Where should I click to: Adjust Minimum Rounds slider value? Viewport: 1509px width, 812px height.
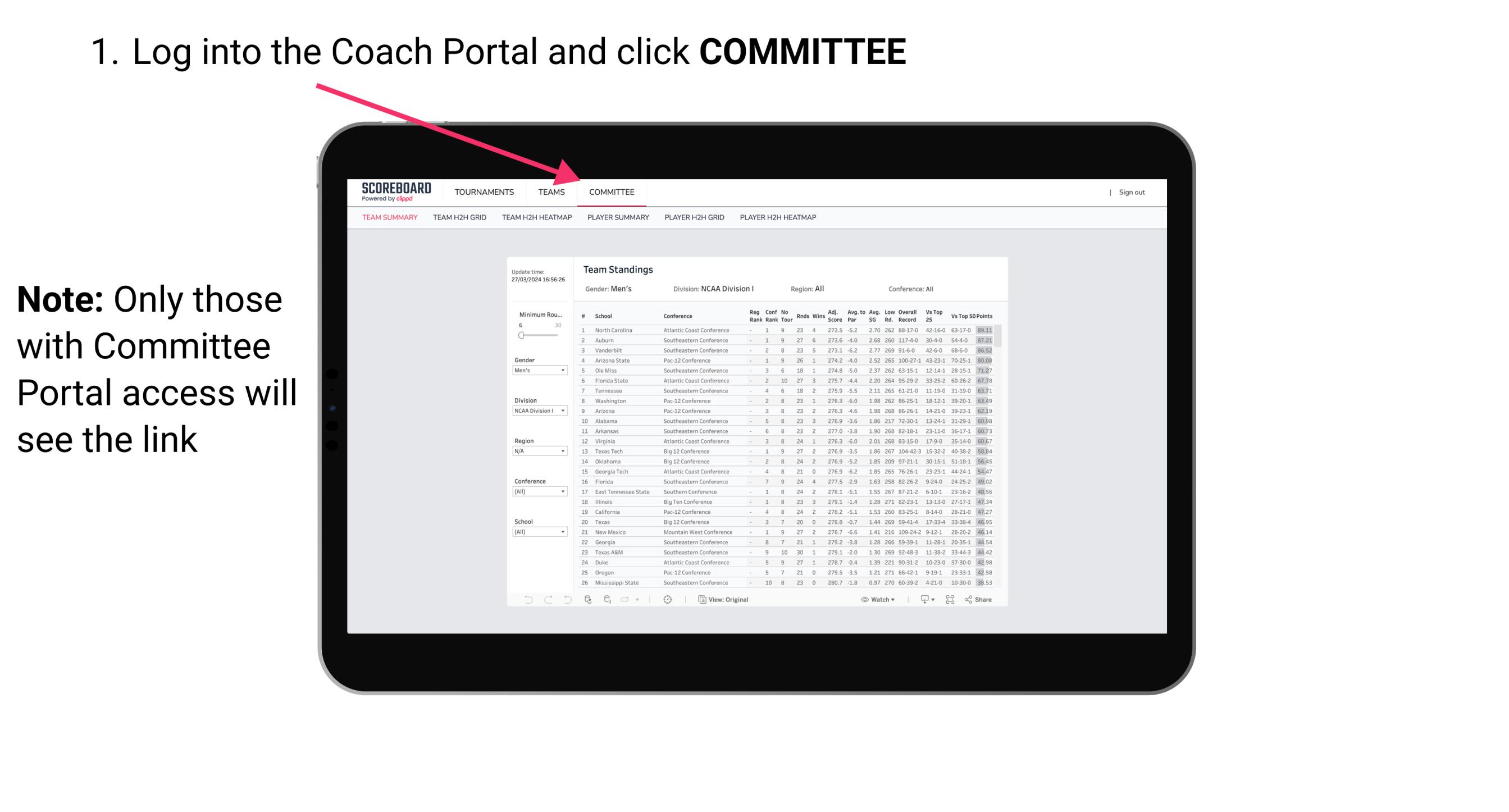(x=521, y=335)
